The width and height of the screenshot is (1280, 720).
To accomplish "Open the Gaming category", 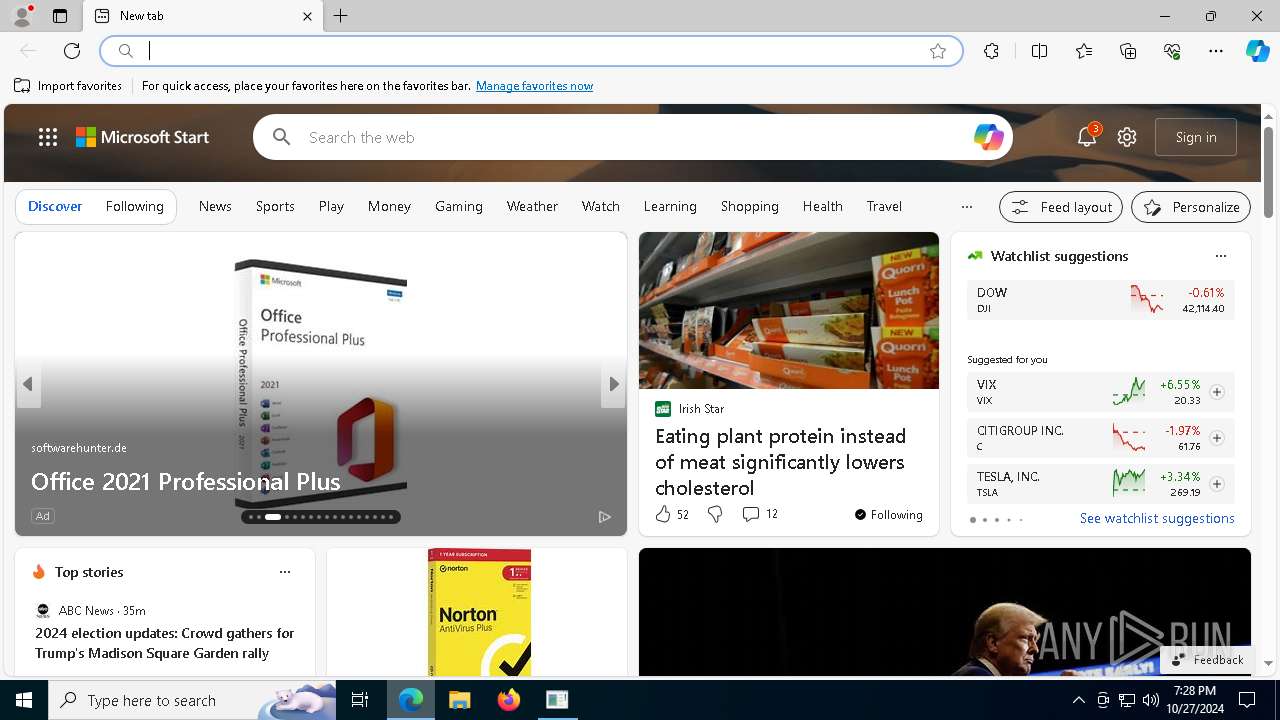I will coord(459,206).
